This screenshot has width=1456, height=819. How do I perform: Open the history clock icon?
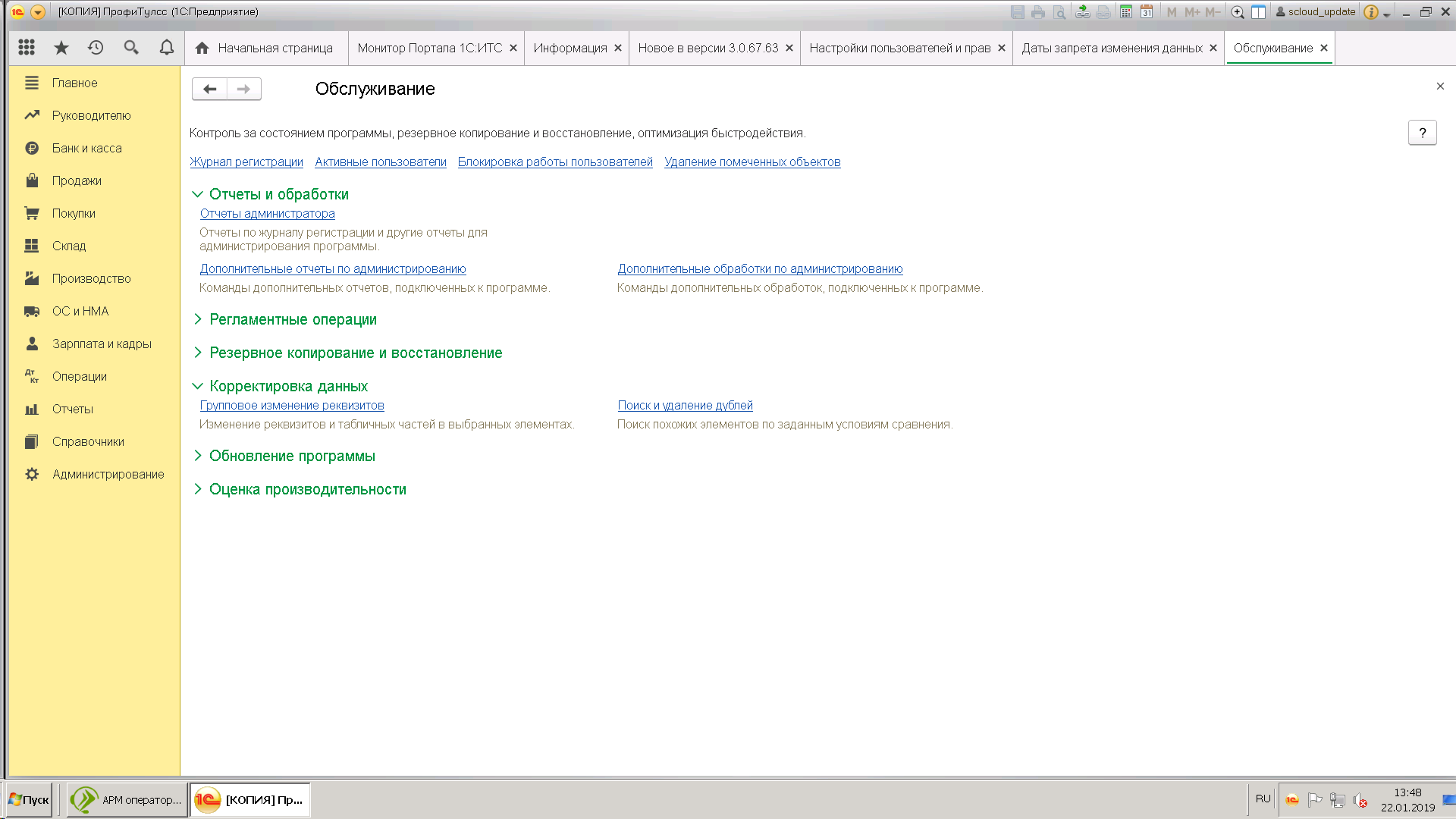click(x=96, y=48)
